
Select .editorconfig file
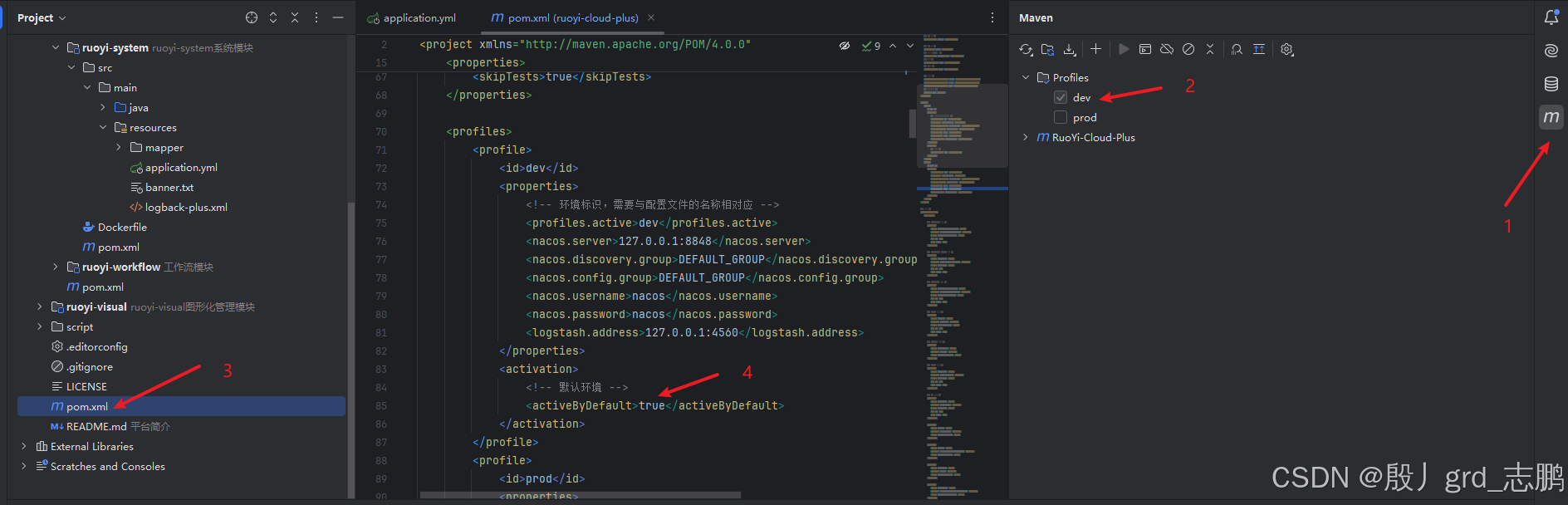pyautogui.click(x=89, y=346)
